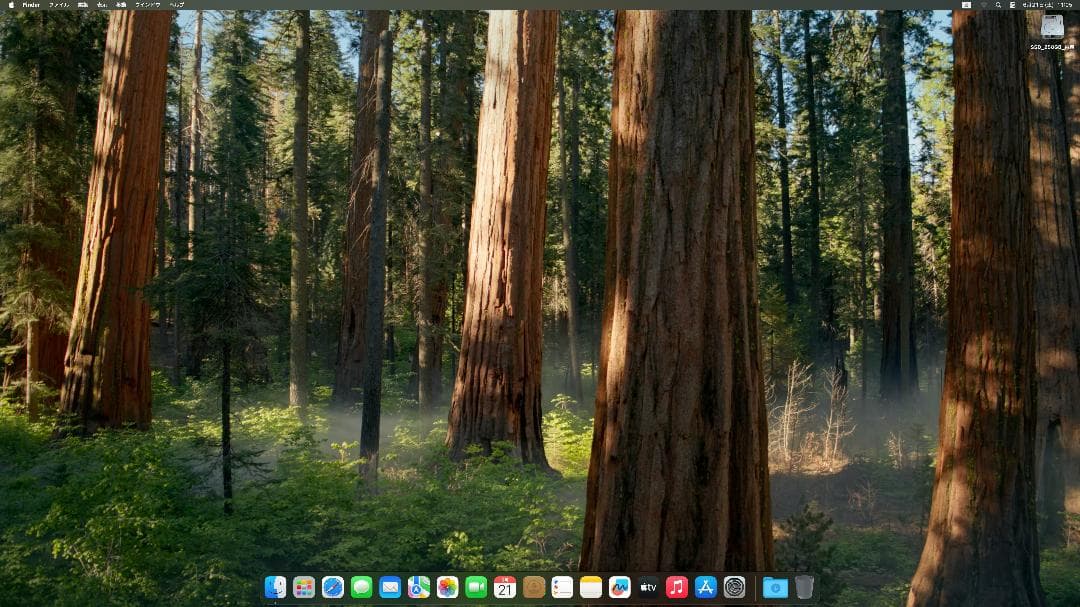The image size is (1080, 607).
Task: Open the Messages app in the Dock
Action: 362,587
